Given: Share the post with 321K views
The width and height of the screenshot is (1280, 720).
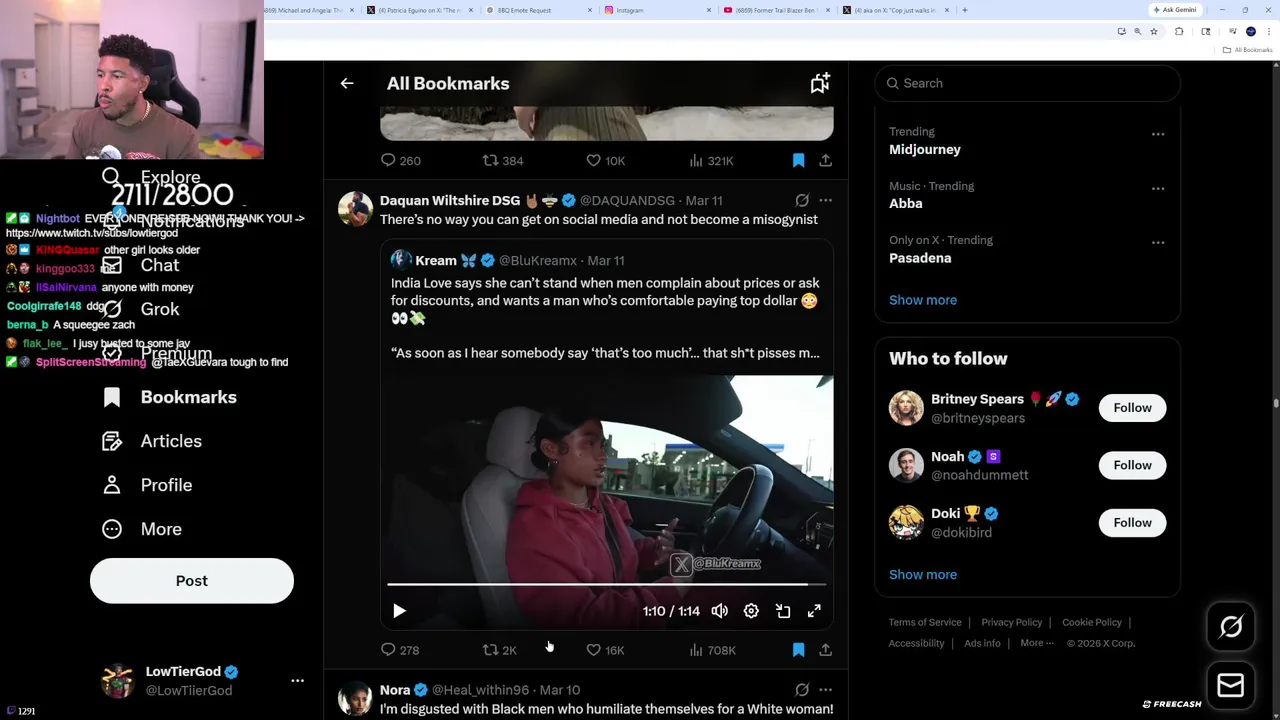Looking at the screenshot, I should tap(825, 160).
